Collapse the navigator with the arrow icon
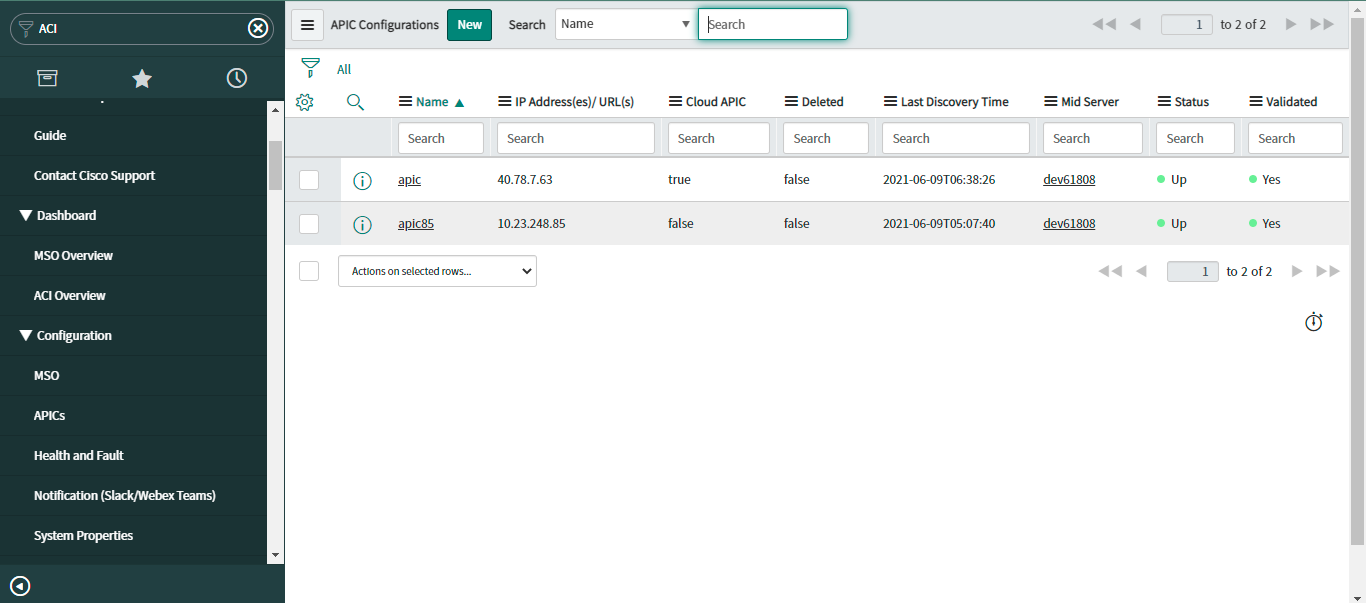 (20, 586)
